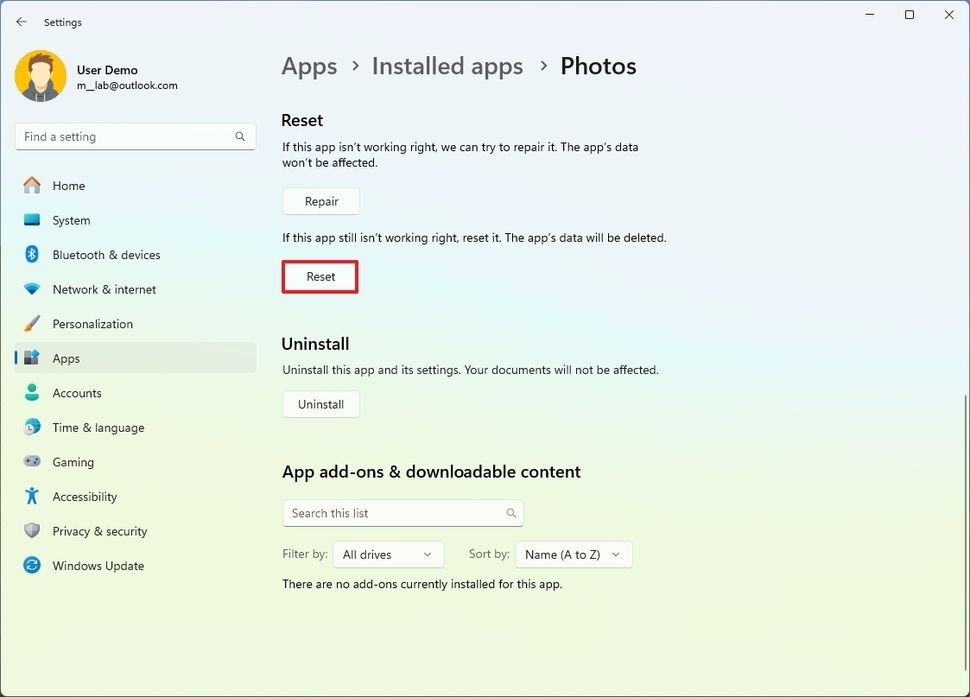This screenshot has height=697, width=970.
Task: Click the User Demo account name
Action: (x=107, y=70)
